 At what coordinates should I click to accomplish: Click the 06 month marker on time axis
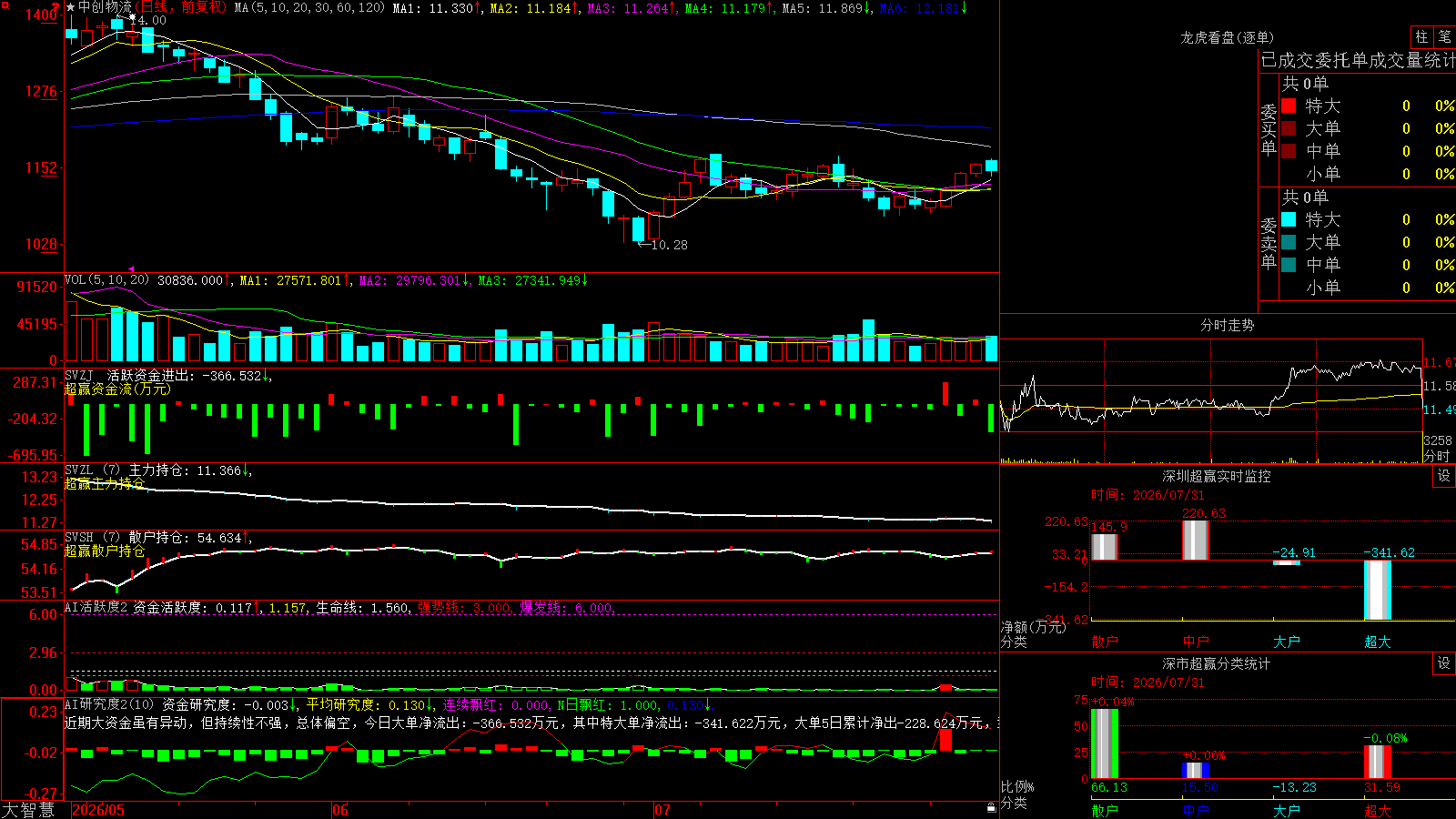(340, 810)
